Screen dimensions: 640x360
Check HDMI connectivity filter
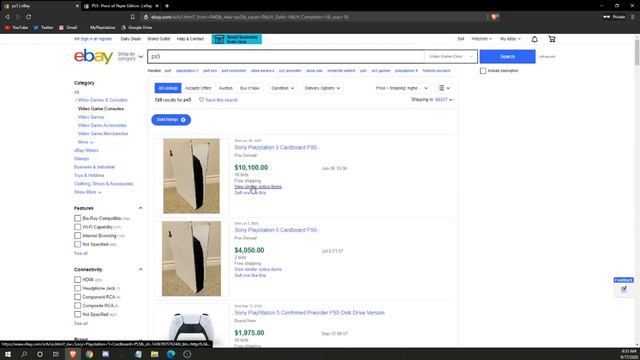[x=78, y=280]
